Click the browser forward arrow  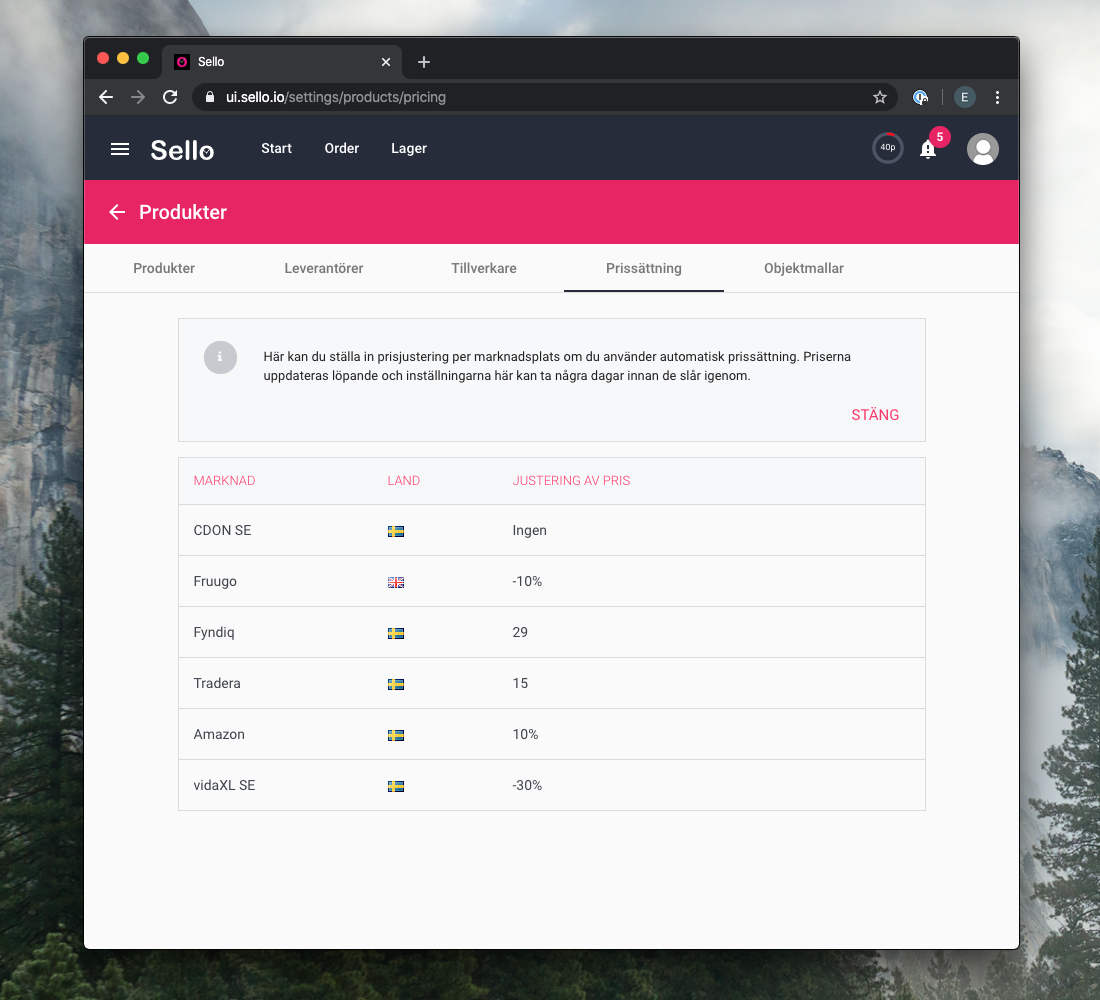[x=138, y=97]
